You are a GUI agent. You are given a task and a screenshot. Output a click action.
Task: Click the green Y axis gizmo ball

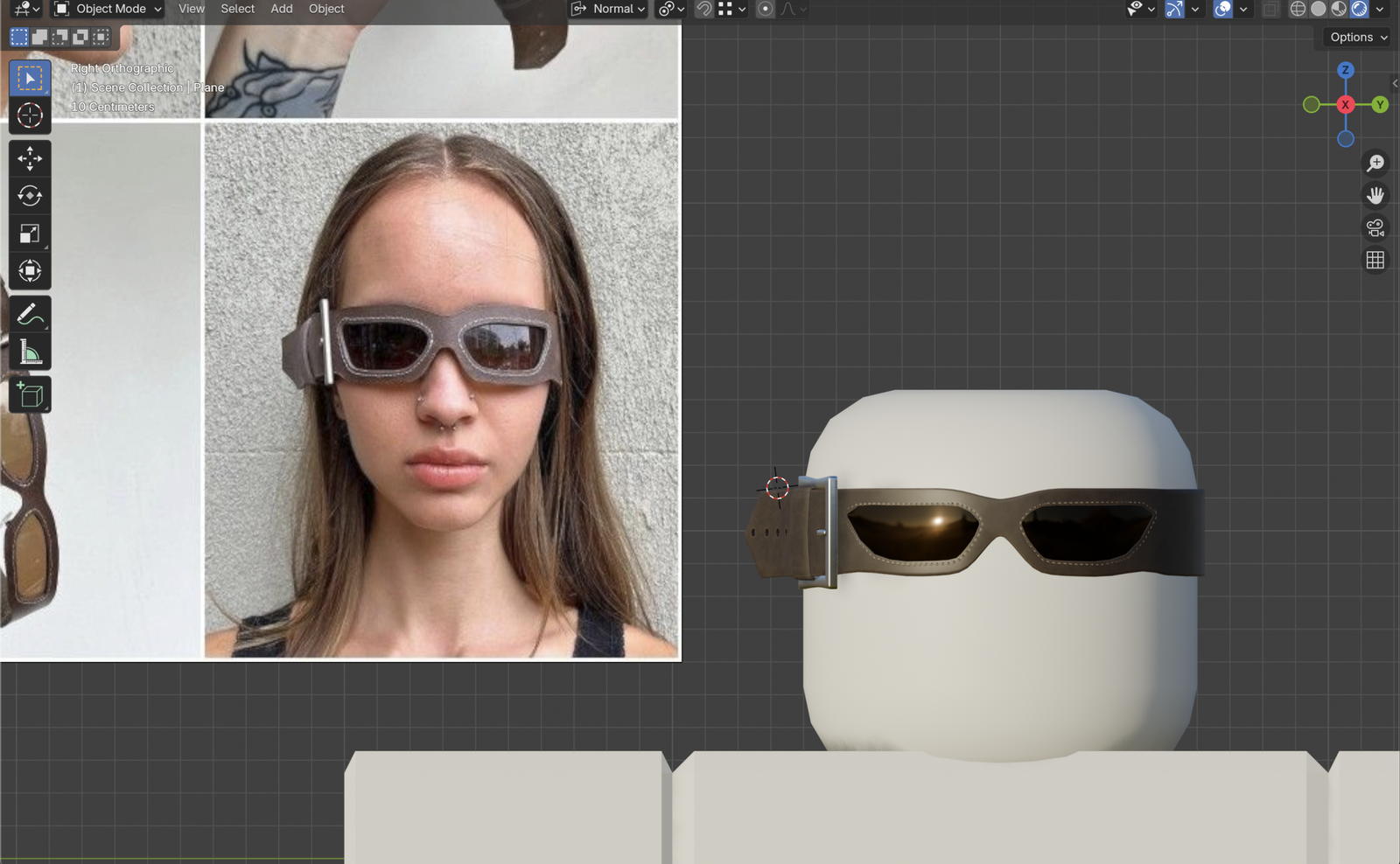[x=1380, y=105]
